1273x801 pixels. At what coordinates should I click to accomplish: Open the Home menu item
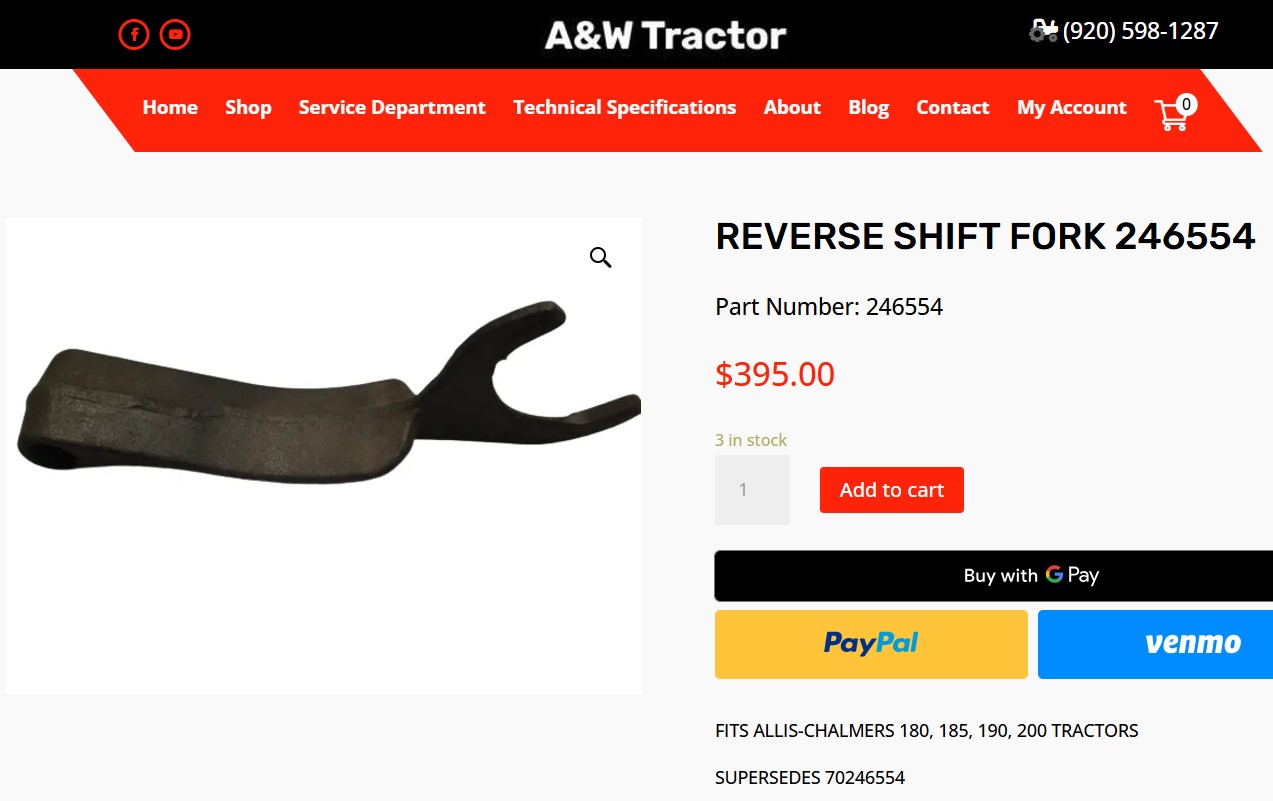click(x=170, y=108)
